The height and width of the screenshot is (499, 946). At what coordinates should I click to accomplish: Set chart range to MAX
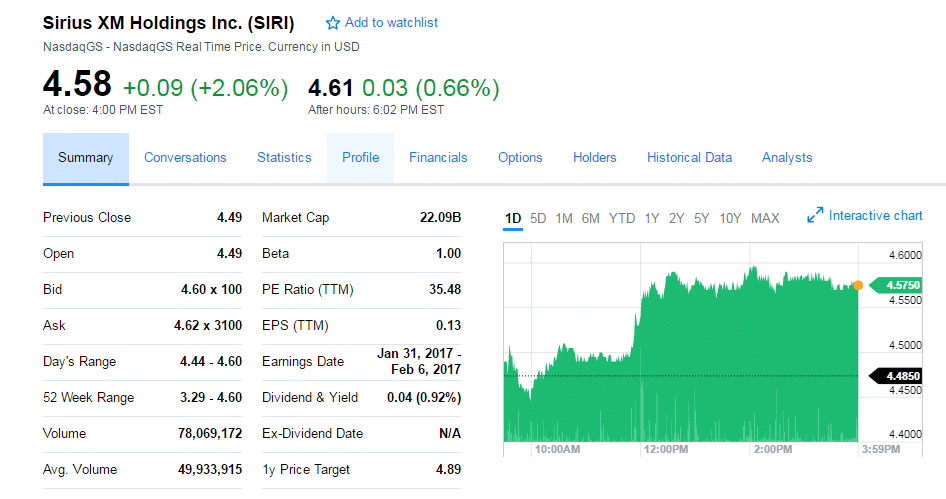765,218
